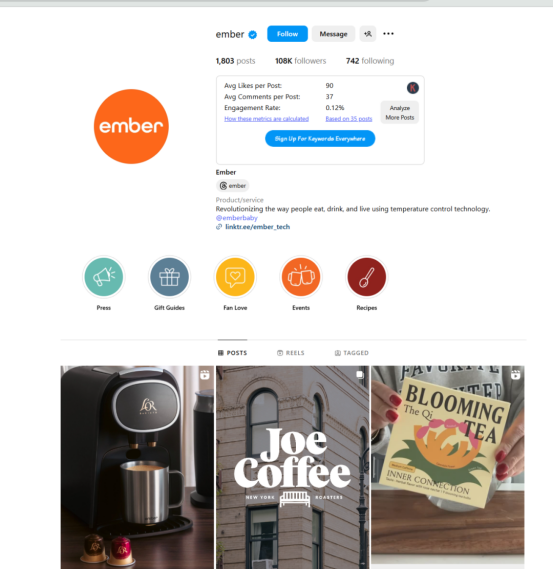
Task: Click Analyze More Posts button
Action: (400, 113)
